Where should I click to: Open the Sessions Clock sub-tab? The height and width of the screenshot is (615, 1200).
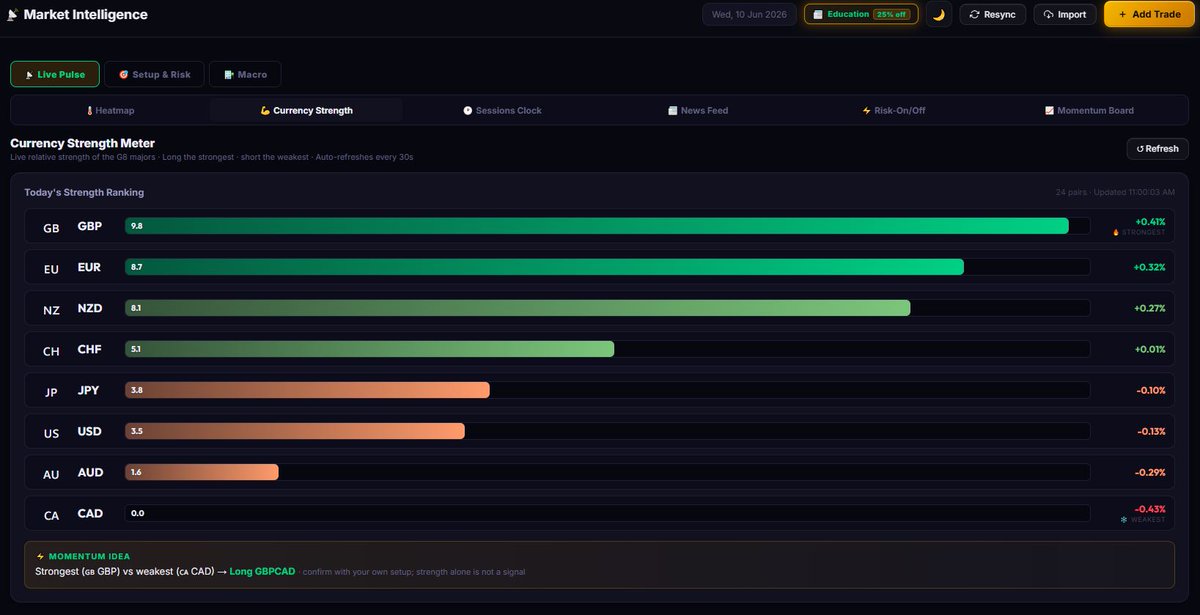502,110
